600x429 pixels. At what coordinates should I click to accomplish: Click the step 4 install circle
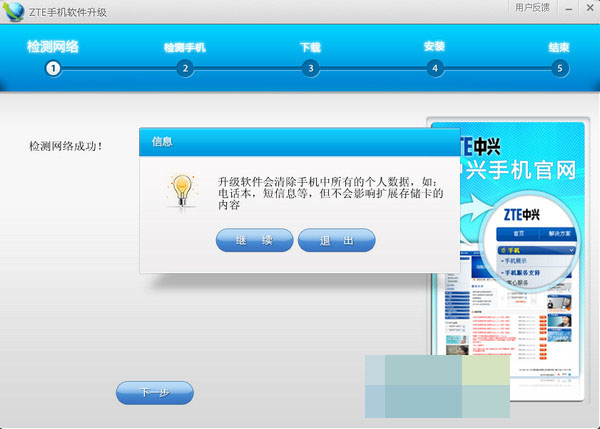pos(434,68)
